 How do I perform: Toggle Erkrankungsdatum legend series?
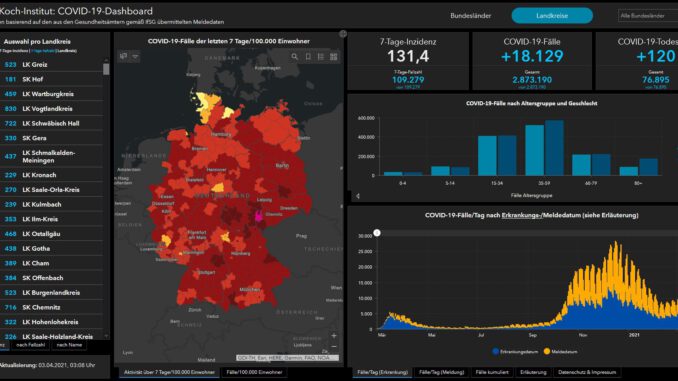(x=515, y=352)
